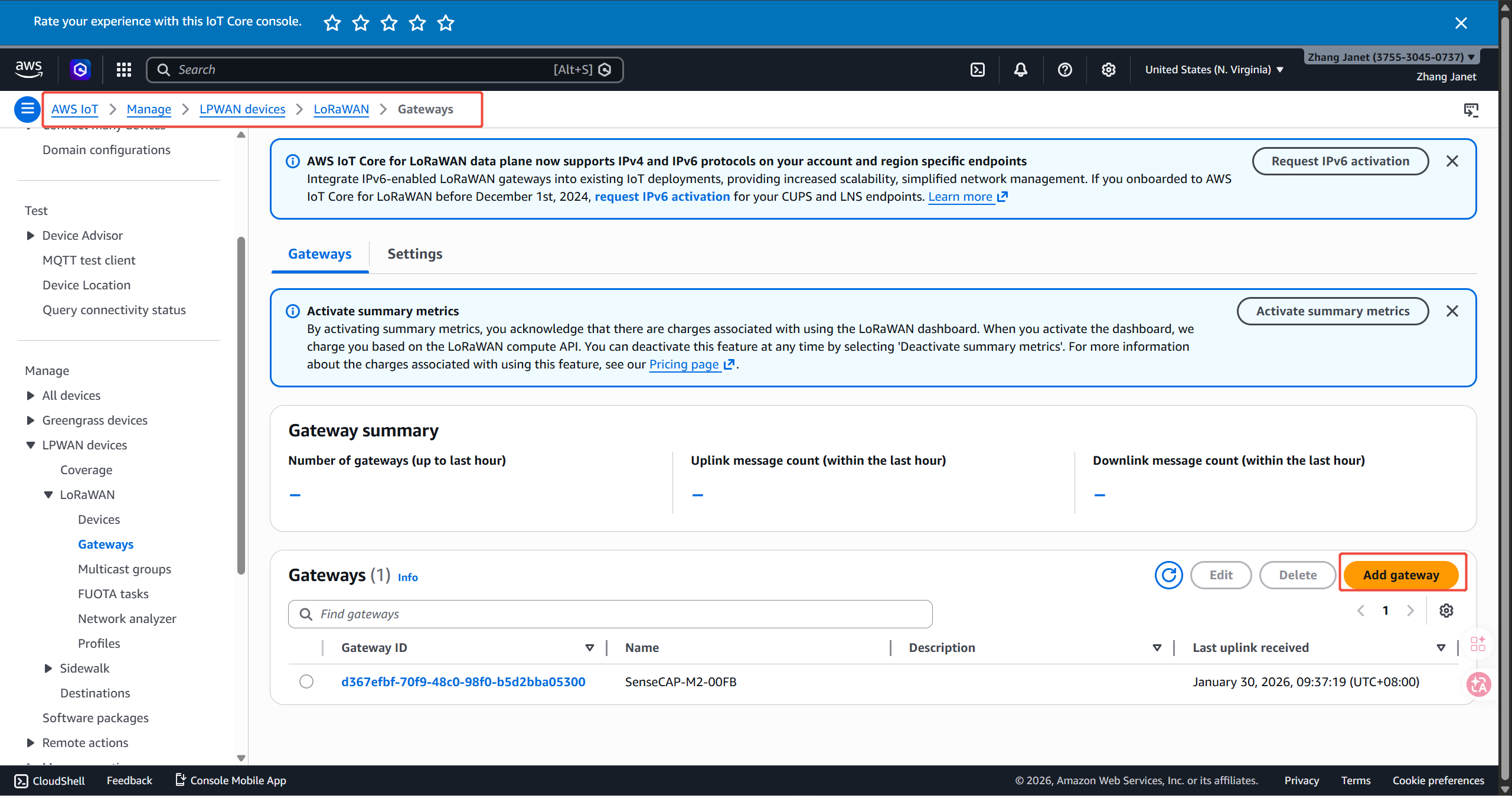Open the Gateways table preferences gear
1512x796 pixels.
[x=1446, y=611]
